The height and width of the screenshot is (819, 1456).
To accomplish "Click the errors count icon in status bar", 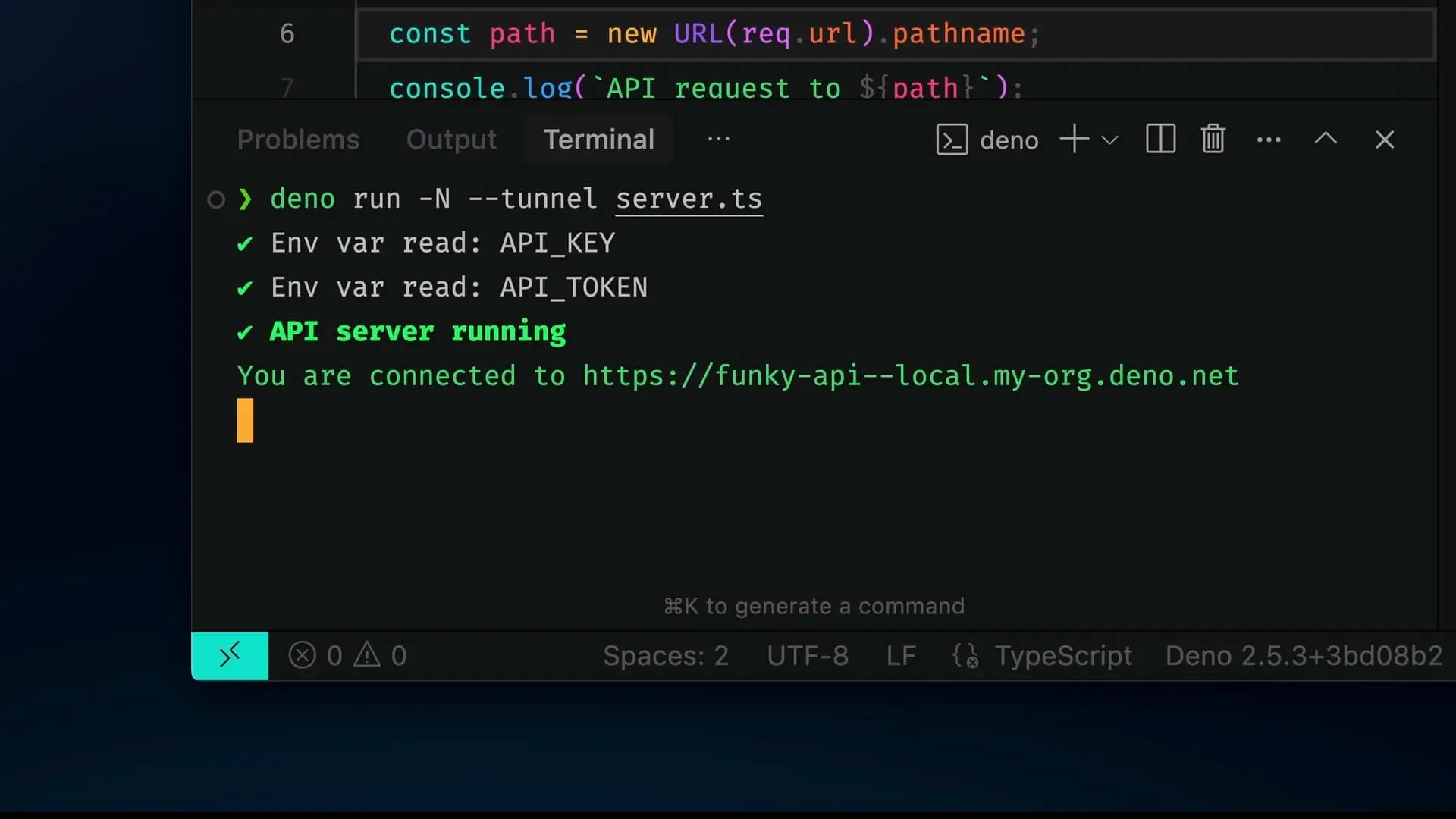I will point(302,655).
